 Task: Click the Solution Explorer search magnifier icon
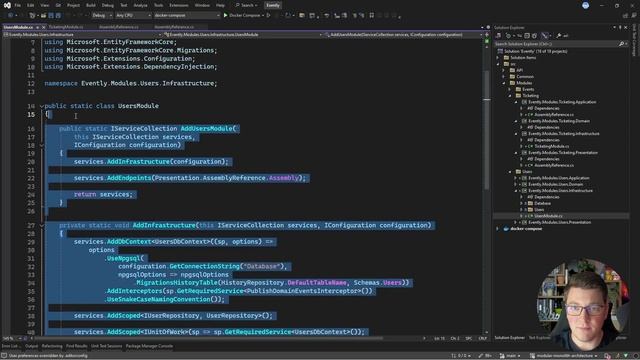(621, 44)
